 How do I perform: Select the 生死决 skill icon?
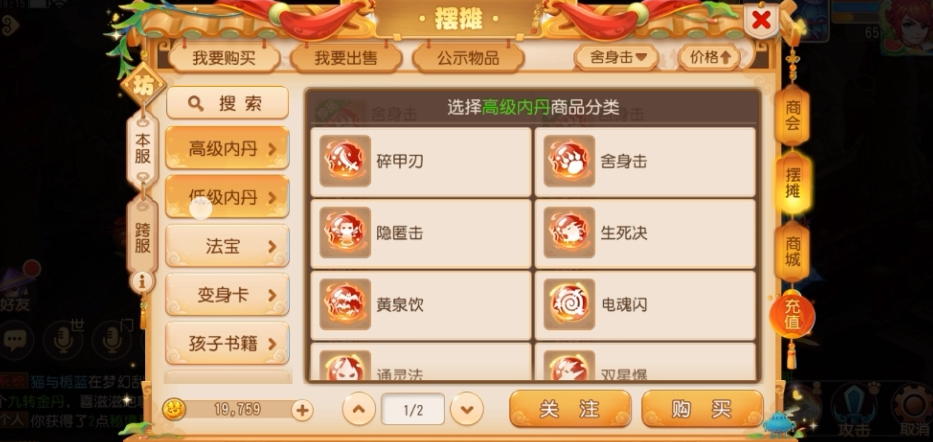[x=569, y=233]
